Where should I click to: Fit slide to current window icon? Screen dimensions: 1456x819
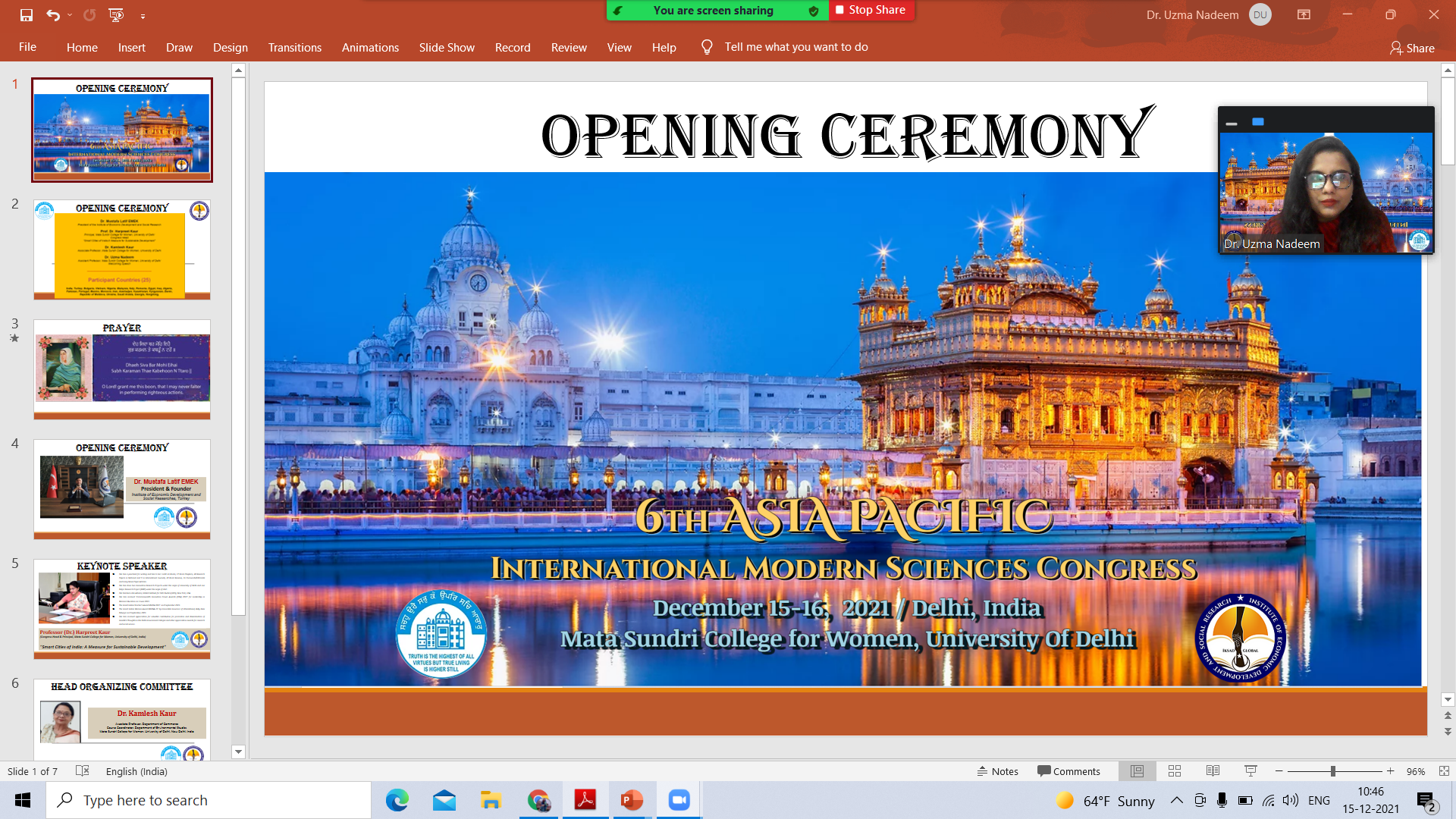[x=1443, y=771]
